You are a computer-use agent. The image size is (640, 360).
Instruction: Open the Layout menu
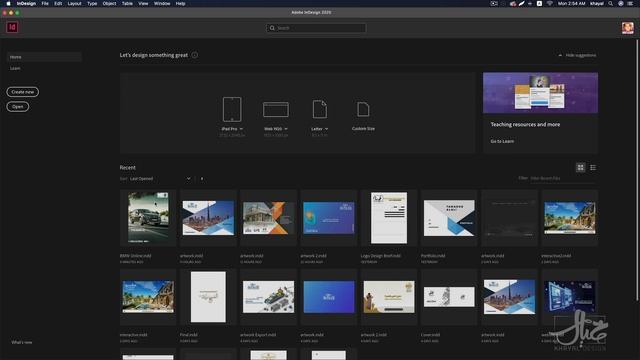(74, 3)
